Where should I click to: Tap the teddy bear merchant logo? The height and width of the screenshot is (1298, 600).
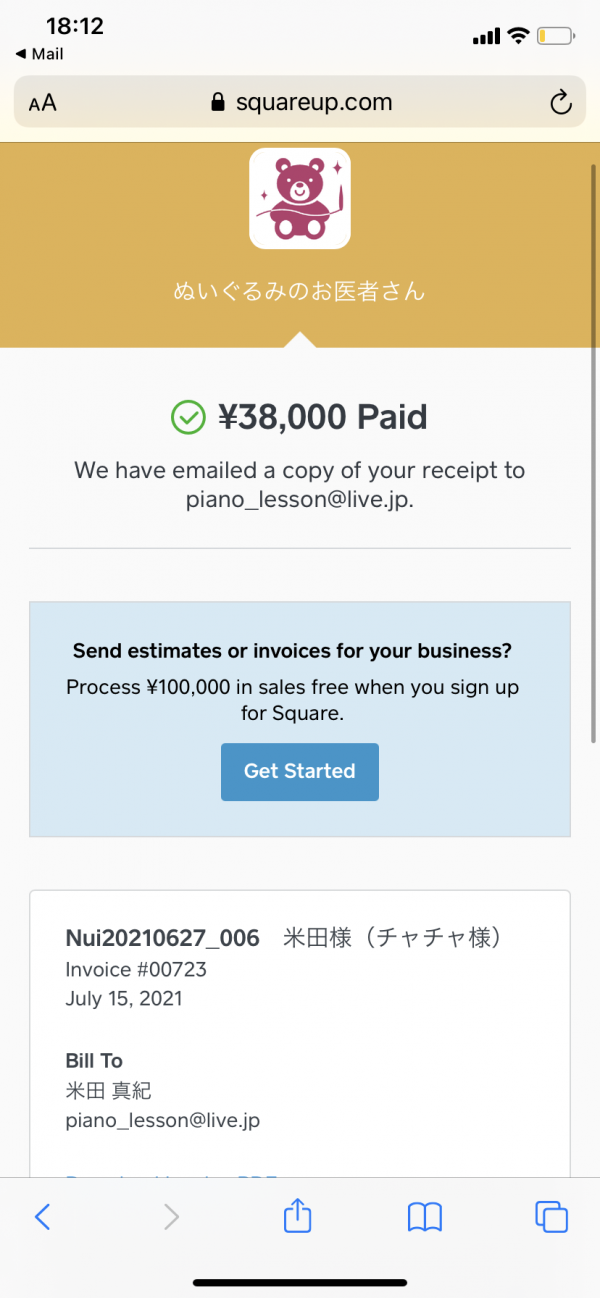tap(300, 198)
